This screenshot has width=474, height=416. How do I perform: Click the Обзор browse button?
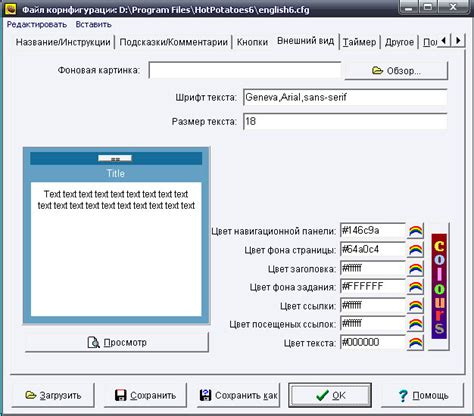[396, 70]
